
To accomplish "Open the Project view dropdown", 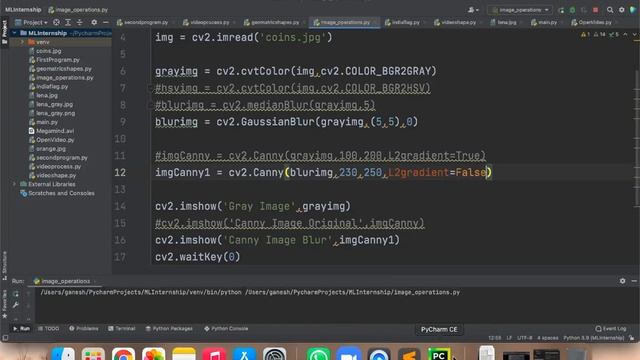I will 31,22.
